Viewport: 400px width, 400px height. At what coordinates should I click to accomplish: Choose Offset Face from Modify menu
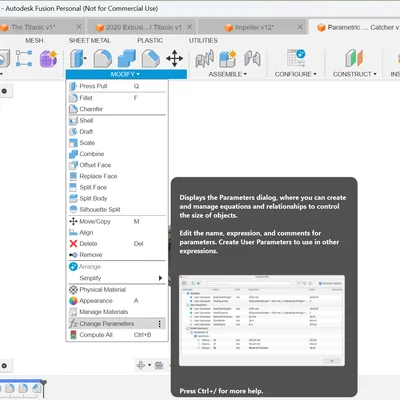[117, 165]
